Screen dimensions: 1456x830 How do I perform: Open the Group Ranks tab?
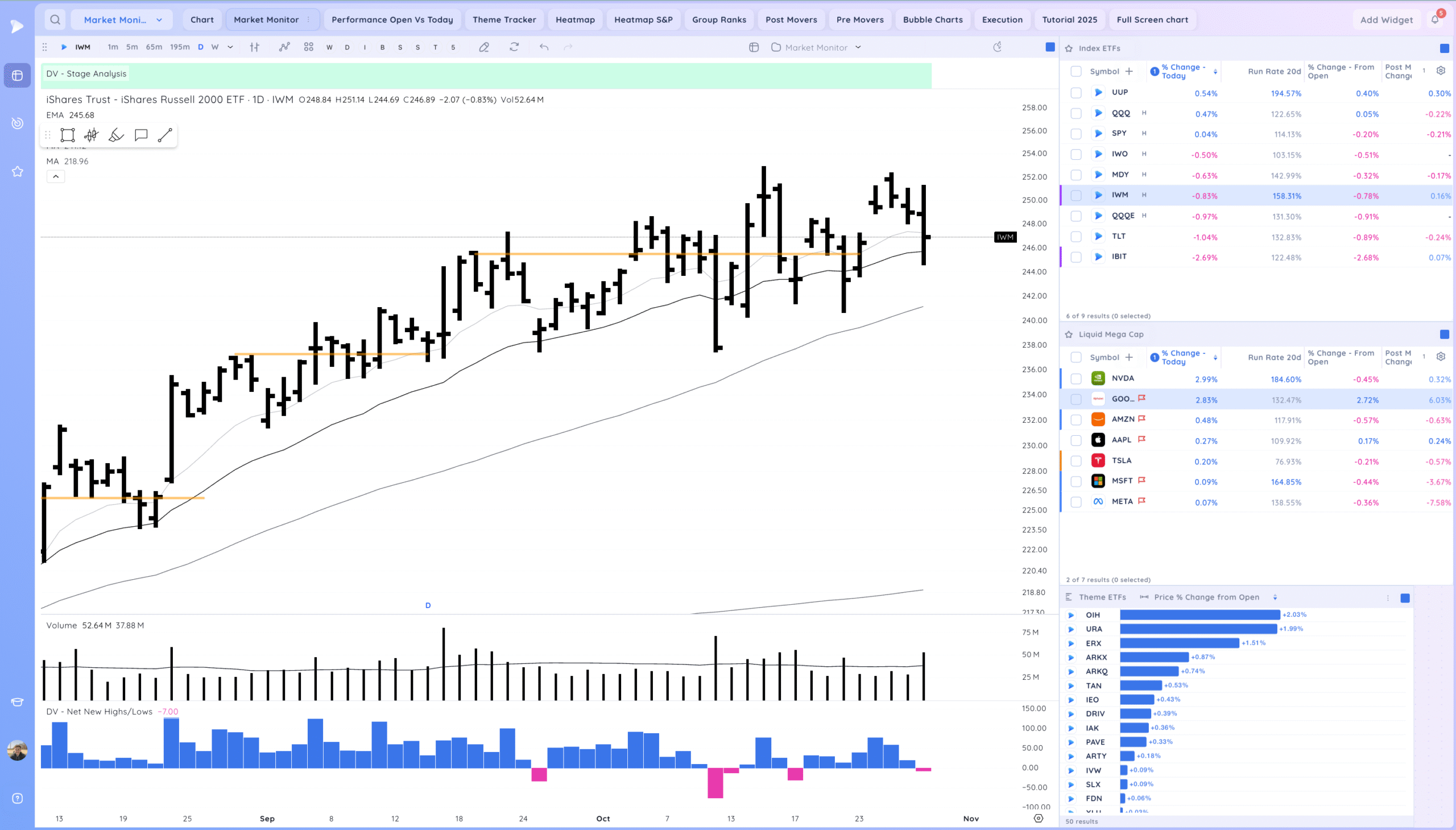click(x=718, y=20)
